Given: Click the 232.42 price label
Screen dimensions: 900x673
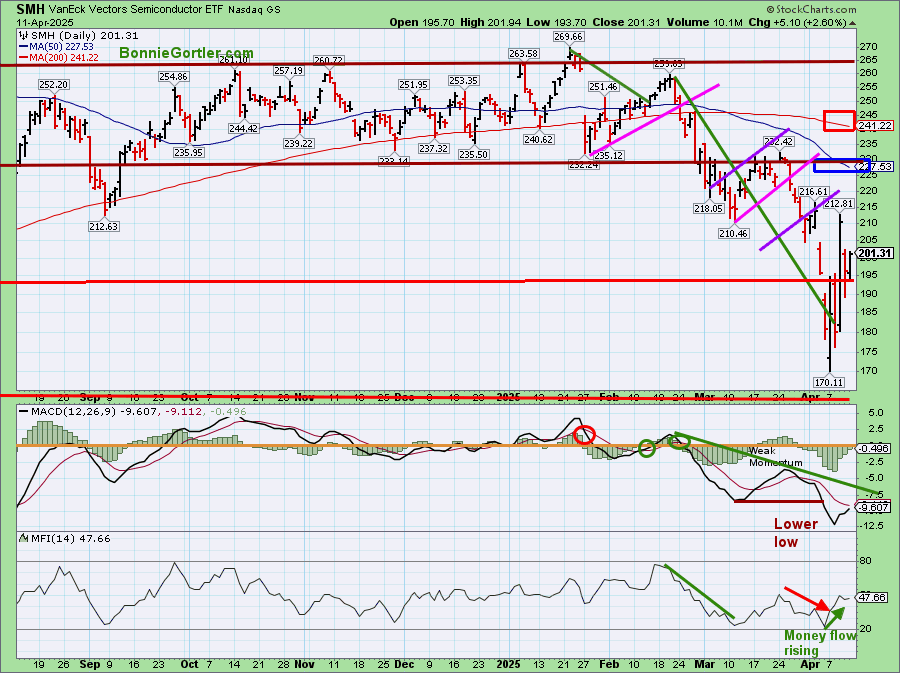Looking at the screenshot, I should pos(778,141).
